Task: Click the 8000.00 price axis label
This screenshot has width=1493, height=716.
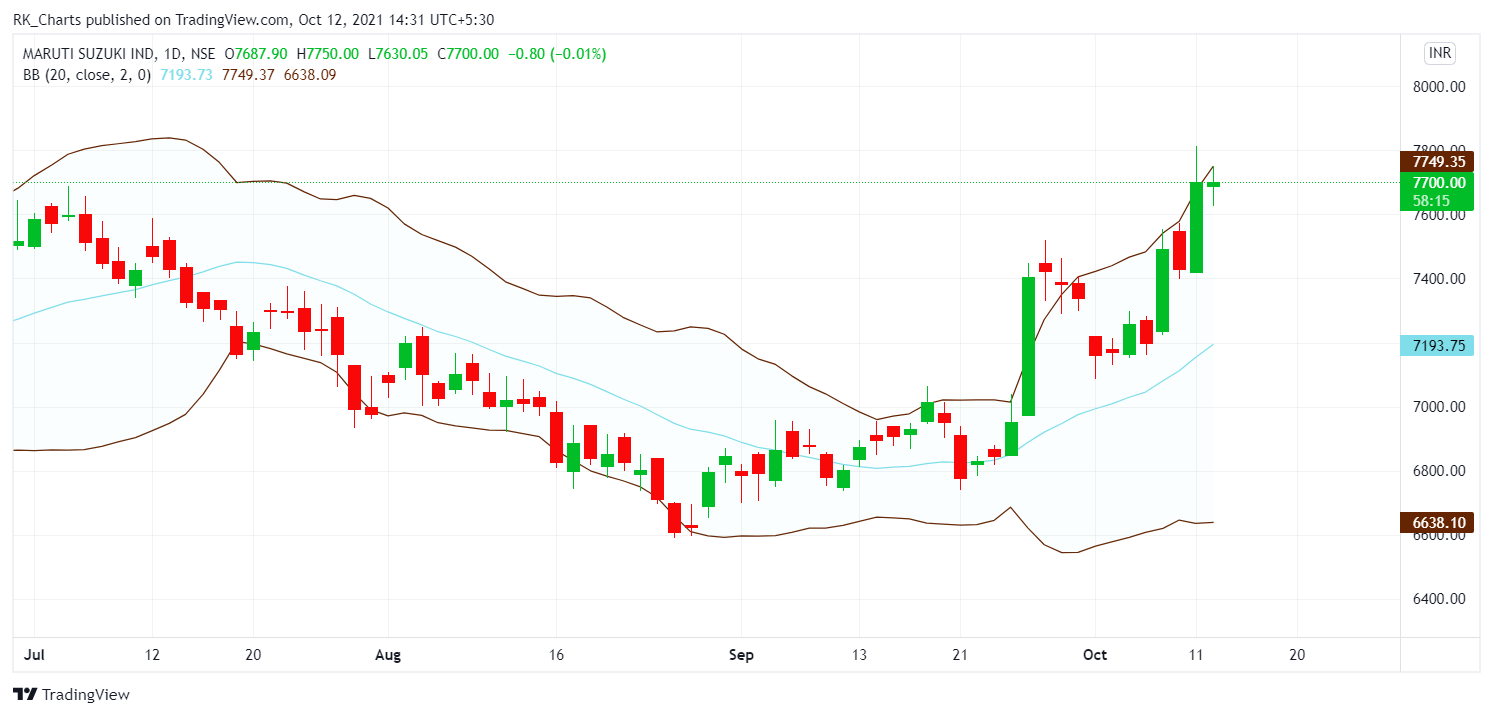Action: (x=1439, y=87)
